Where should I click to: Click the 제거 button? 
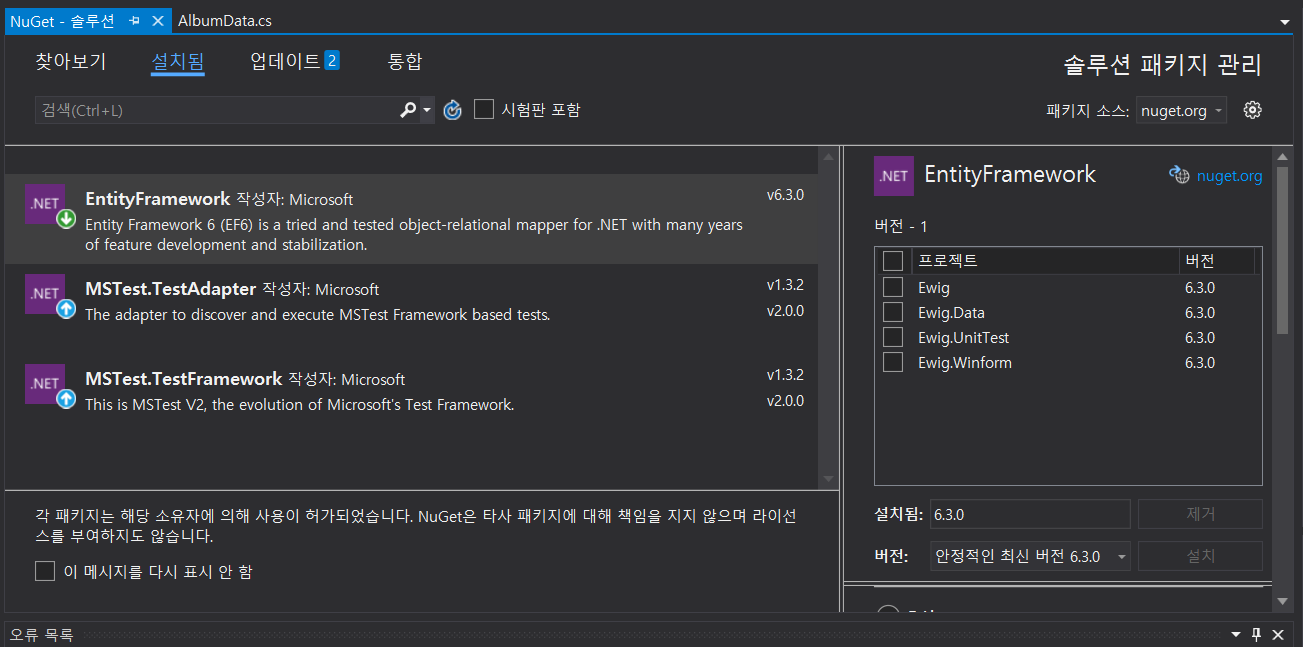pos(1200,514)
